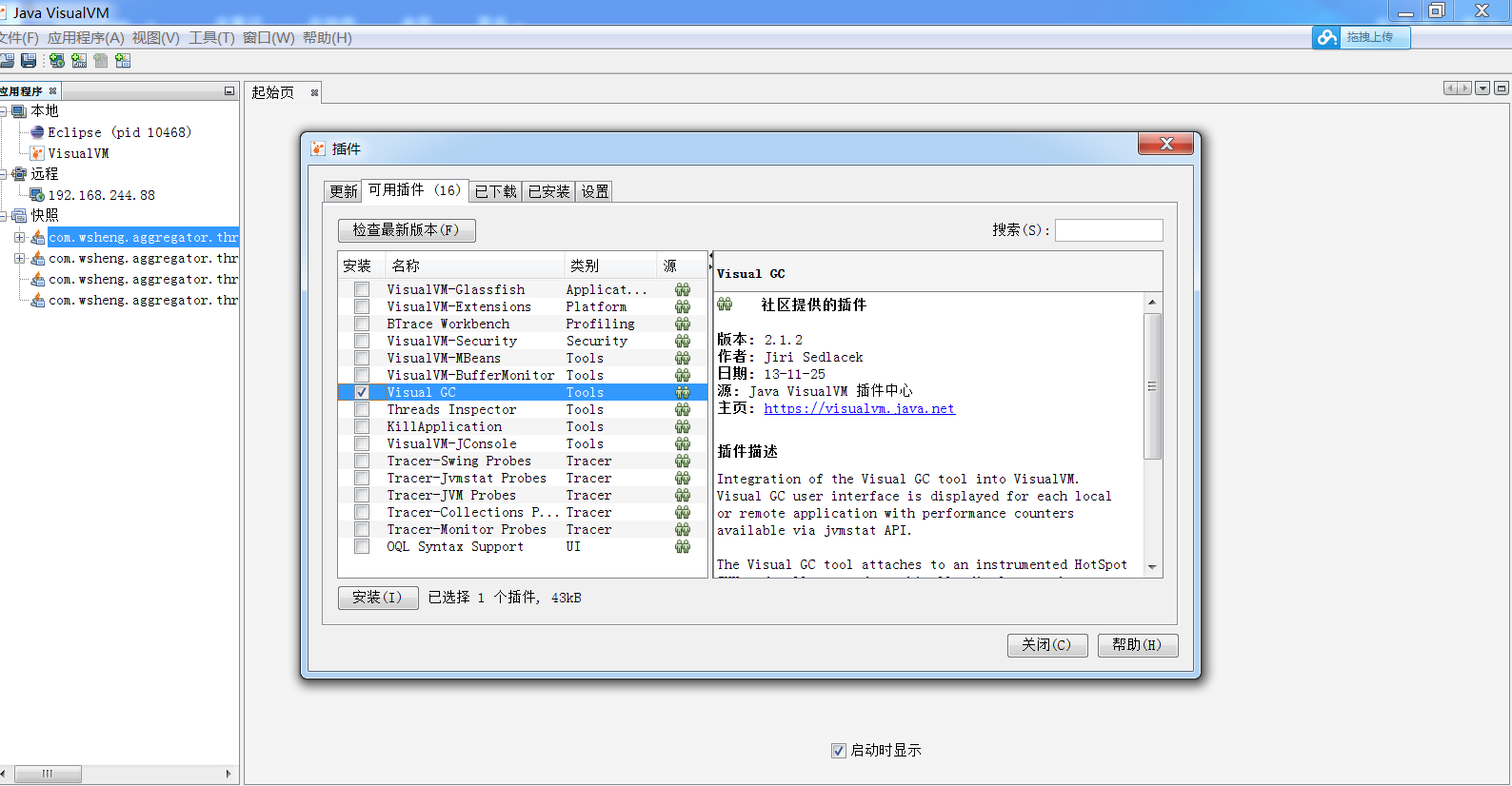Minimize the 应用程序 panel
Image resolution: width=1512 pixels, height=786 pixels.
229,91
